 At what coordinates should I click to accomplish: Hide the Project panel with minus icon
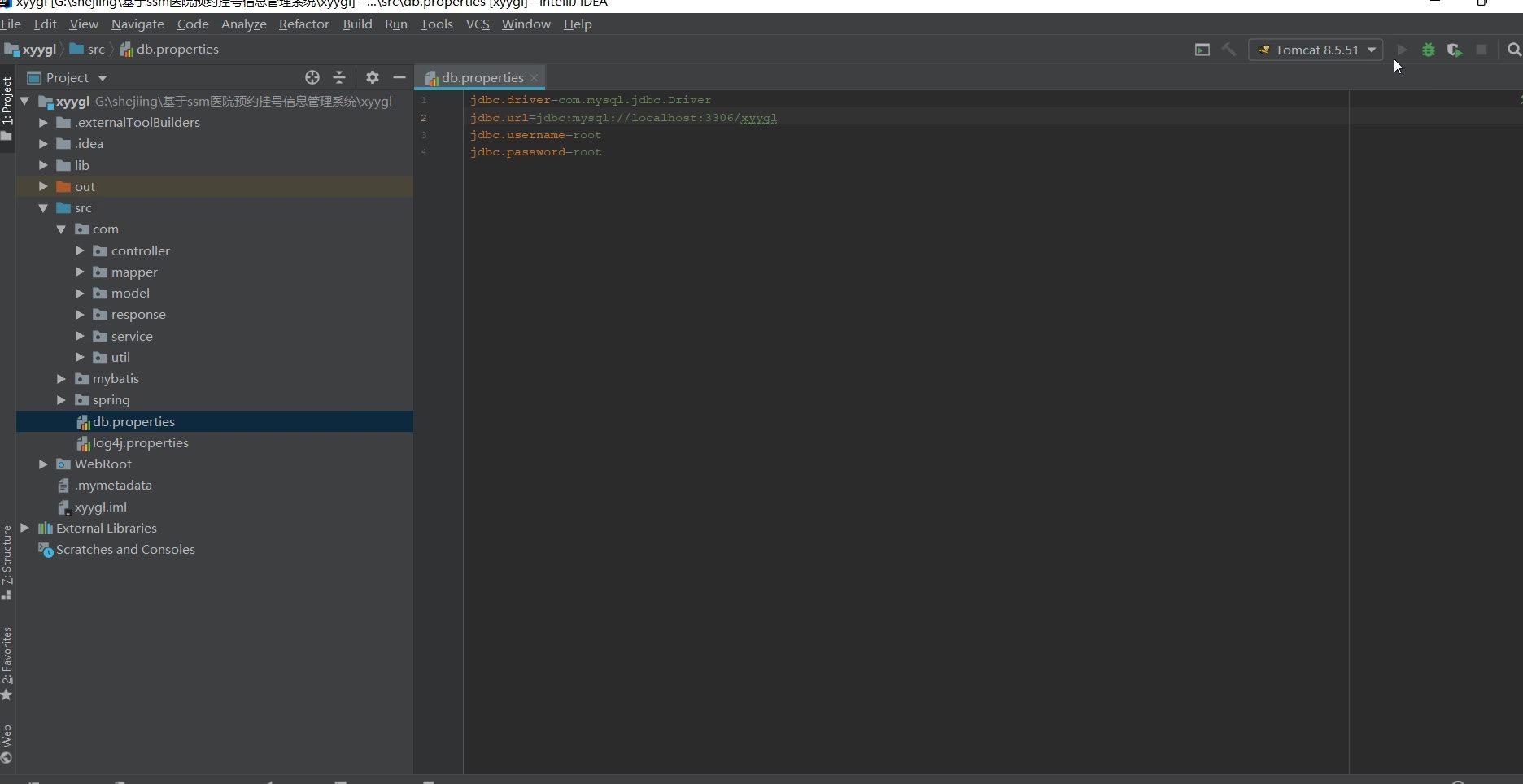[x=399, y=77]
